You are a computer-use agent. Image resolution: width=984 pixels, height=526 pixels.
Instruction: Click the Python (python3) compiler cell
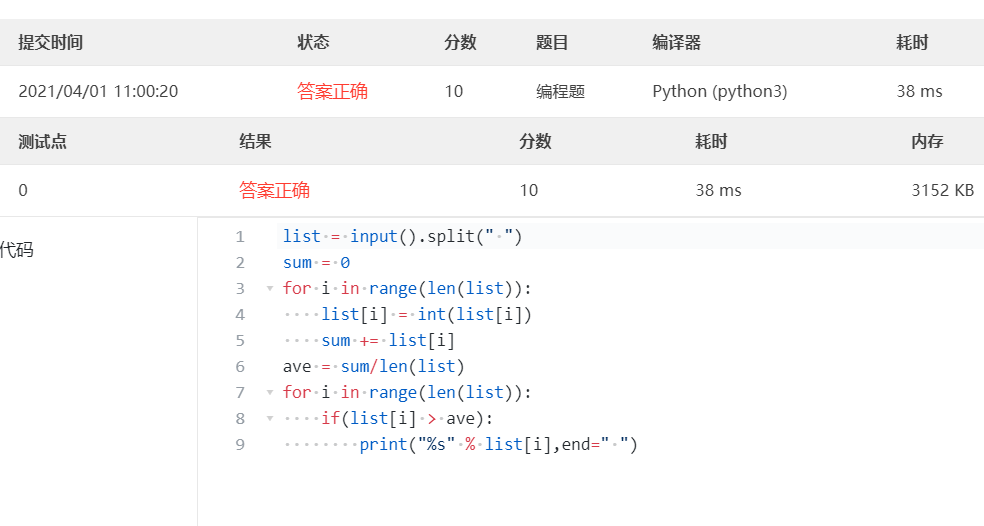tap(720, 92)
